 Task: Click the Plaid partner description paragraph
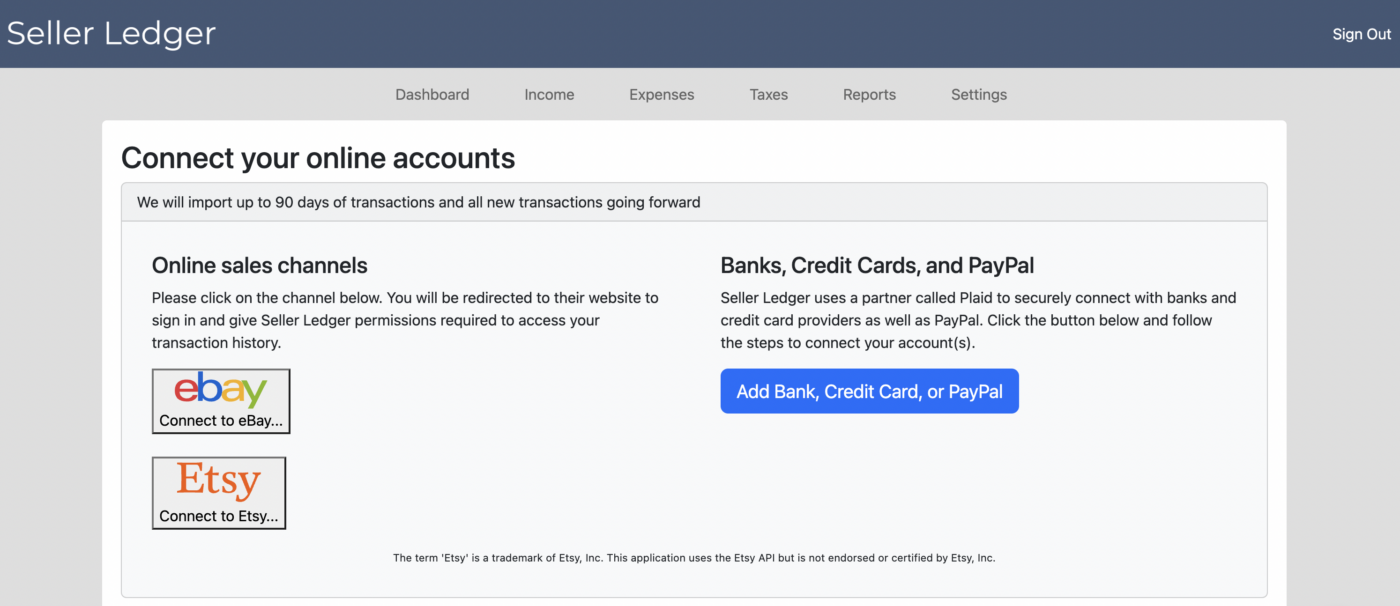point(978,320)
